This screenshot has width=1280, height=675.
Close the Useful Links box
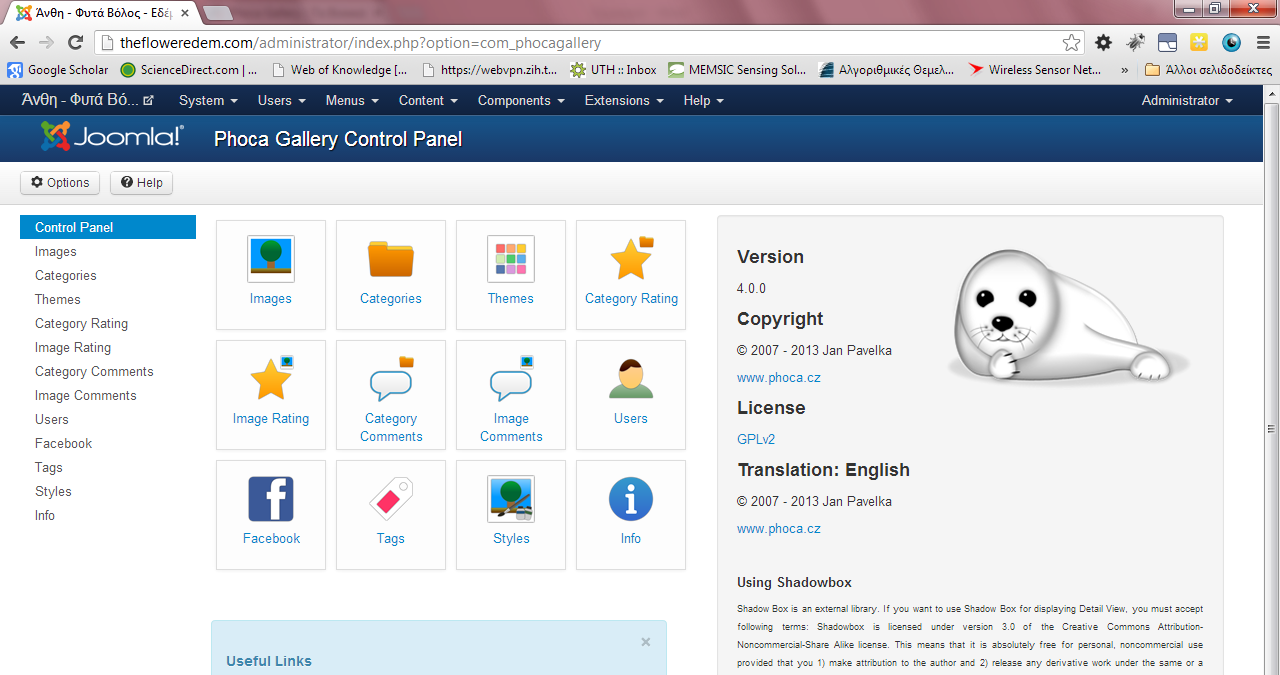pos(646,642)
